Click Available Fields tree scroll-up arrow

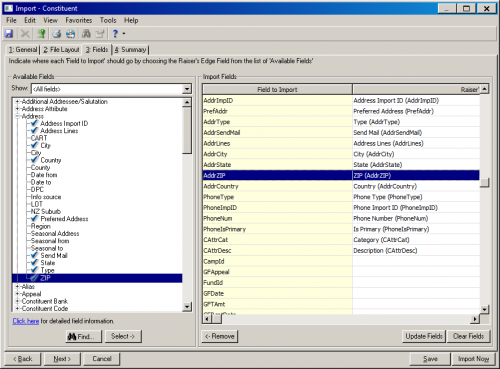click(x=187, y=102)
